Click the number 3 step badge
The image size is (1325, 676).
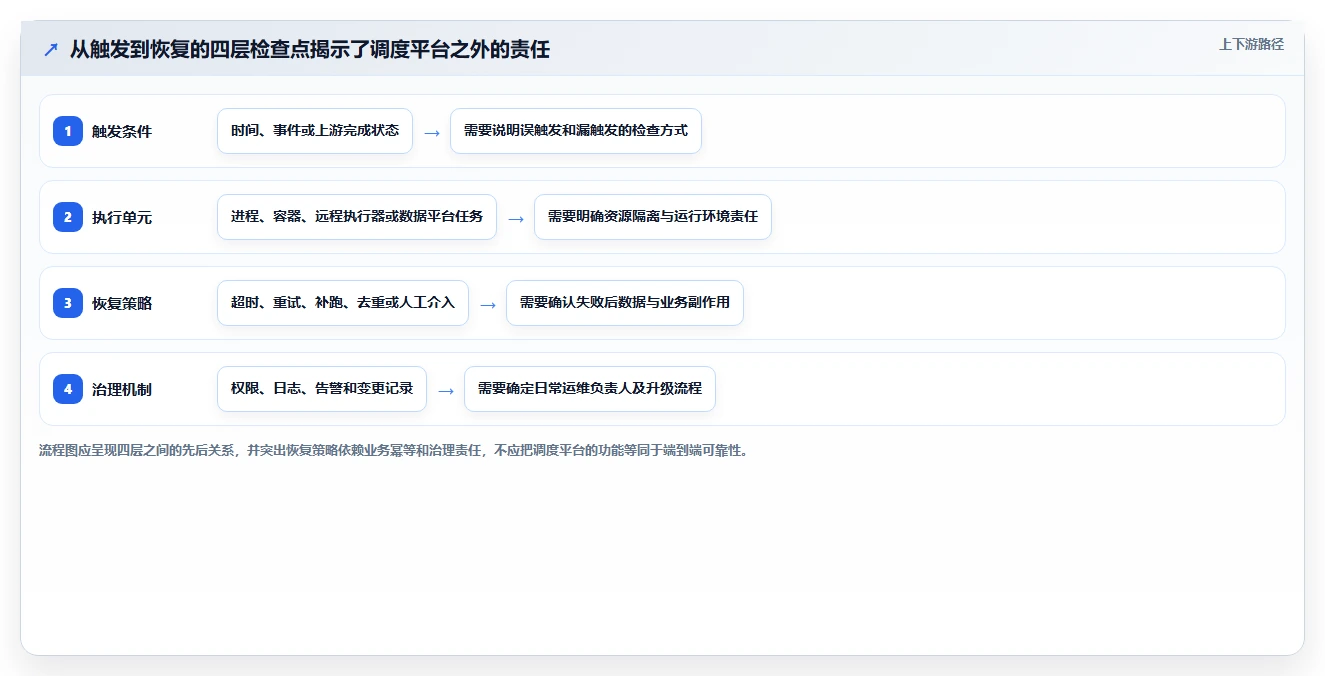coord(68,303)
